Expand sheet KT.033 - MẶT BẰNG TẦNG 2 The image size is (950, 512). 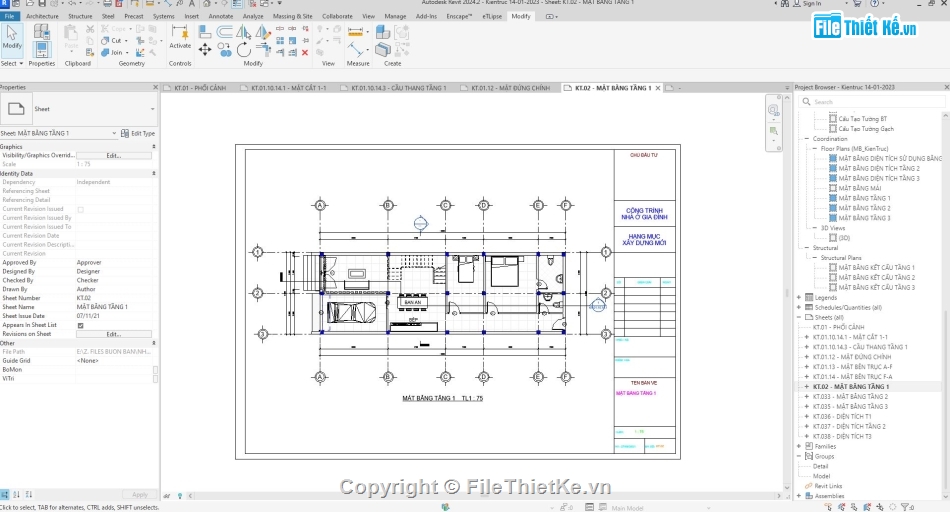coord(806,396)
